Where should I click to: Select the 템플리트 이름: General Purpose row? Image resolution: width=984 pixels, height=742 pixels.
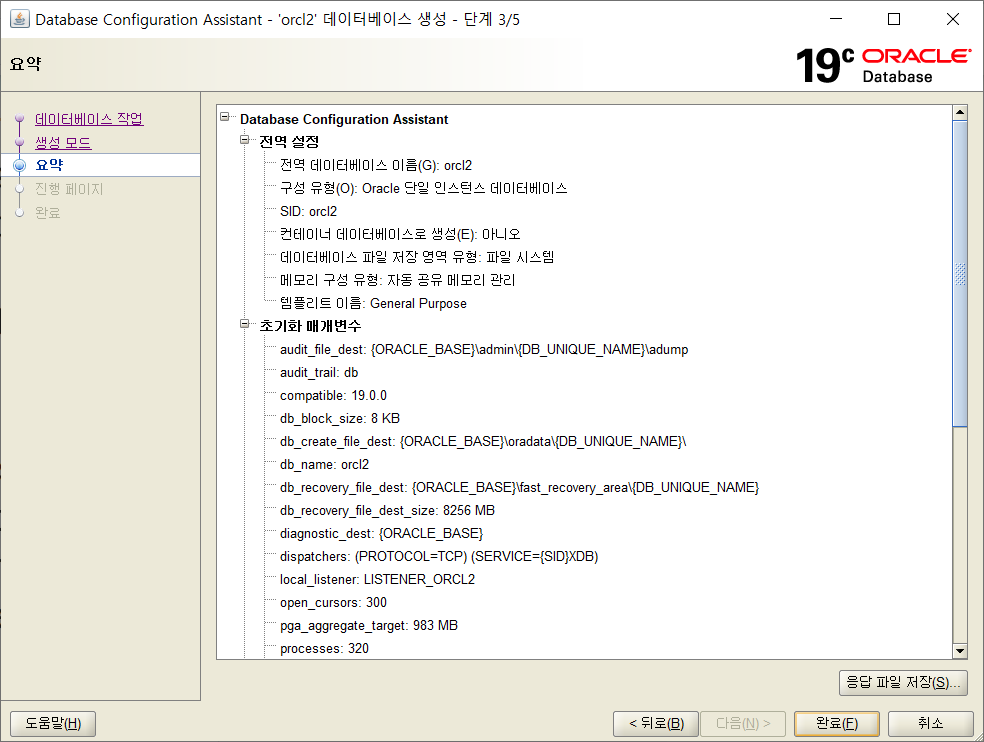pos(373,303)
